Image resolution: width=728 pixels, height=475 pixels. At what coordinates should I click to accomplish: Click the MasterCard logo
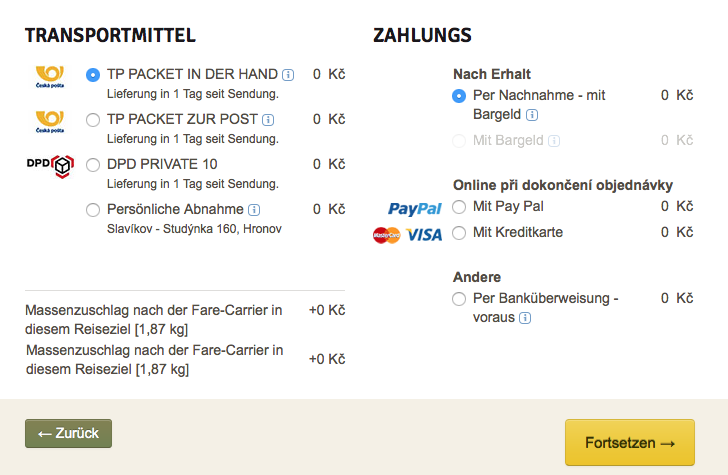tap(386, 235)
